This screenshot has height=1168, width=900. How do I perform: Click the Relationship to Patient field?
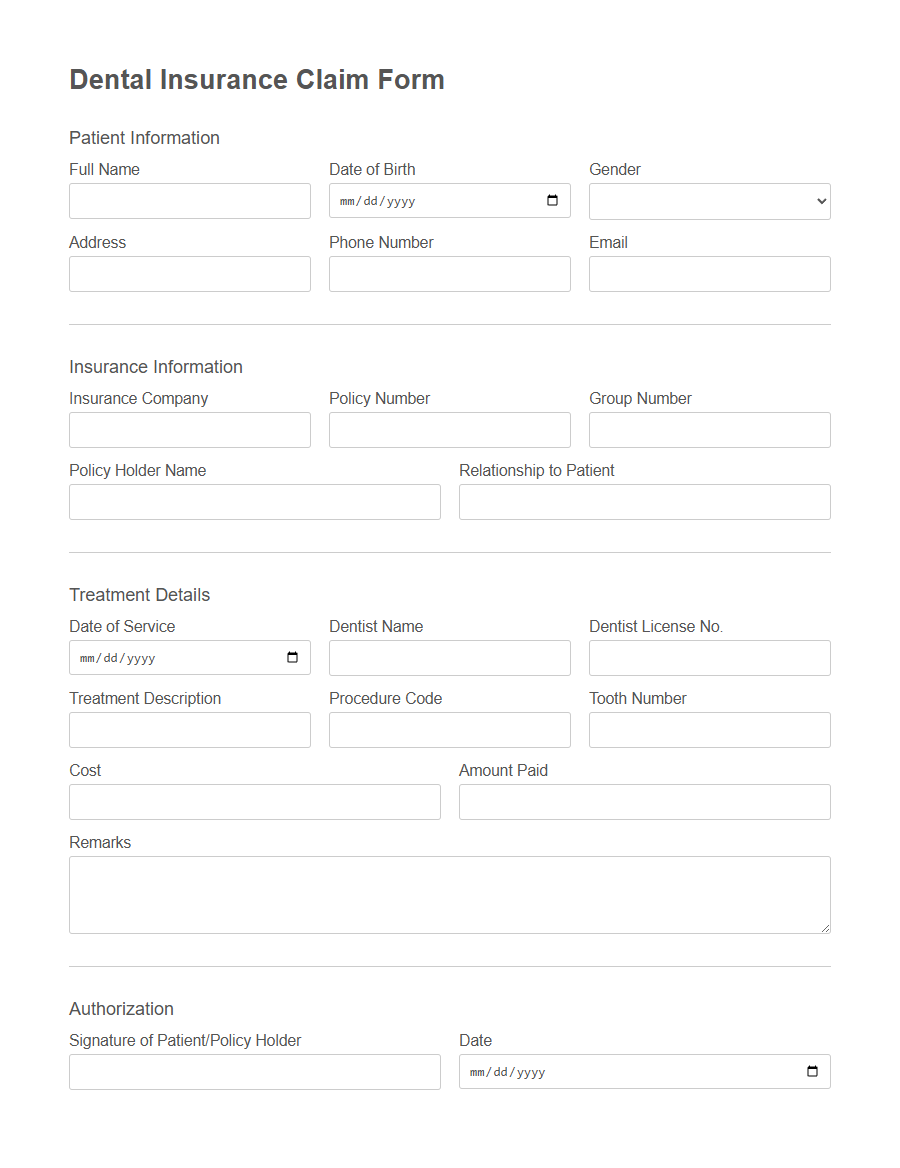(x=644, y=501)
